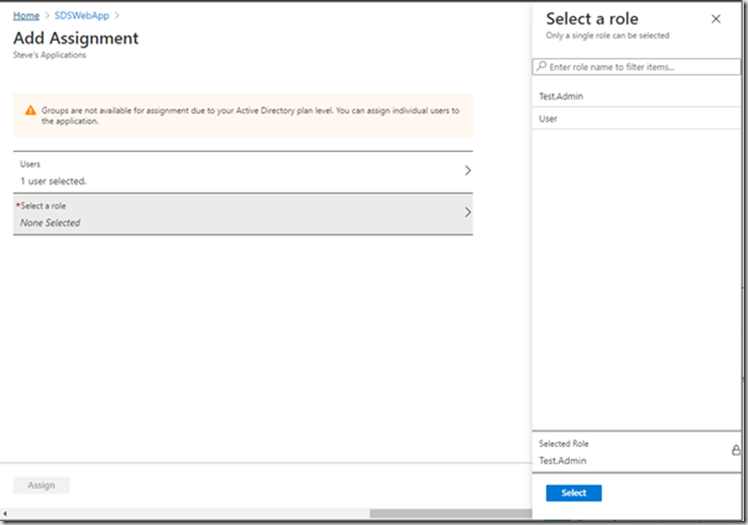Click the left scroll arrow
This screenshot has width=748, height=525.
pos(5,514)
